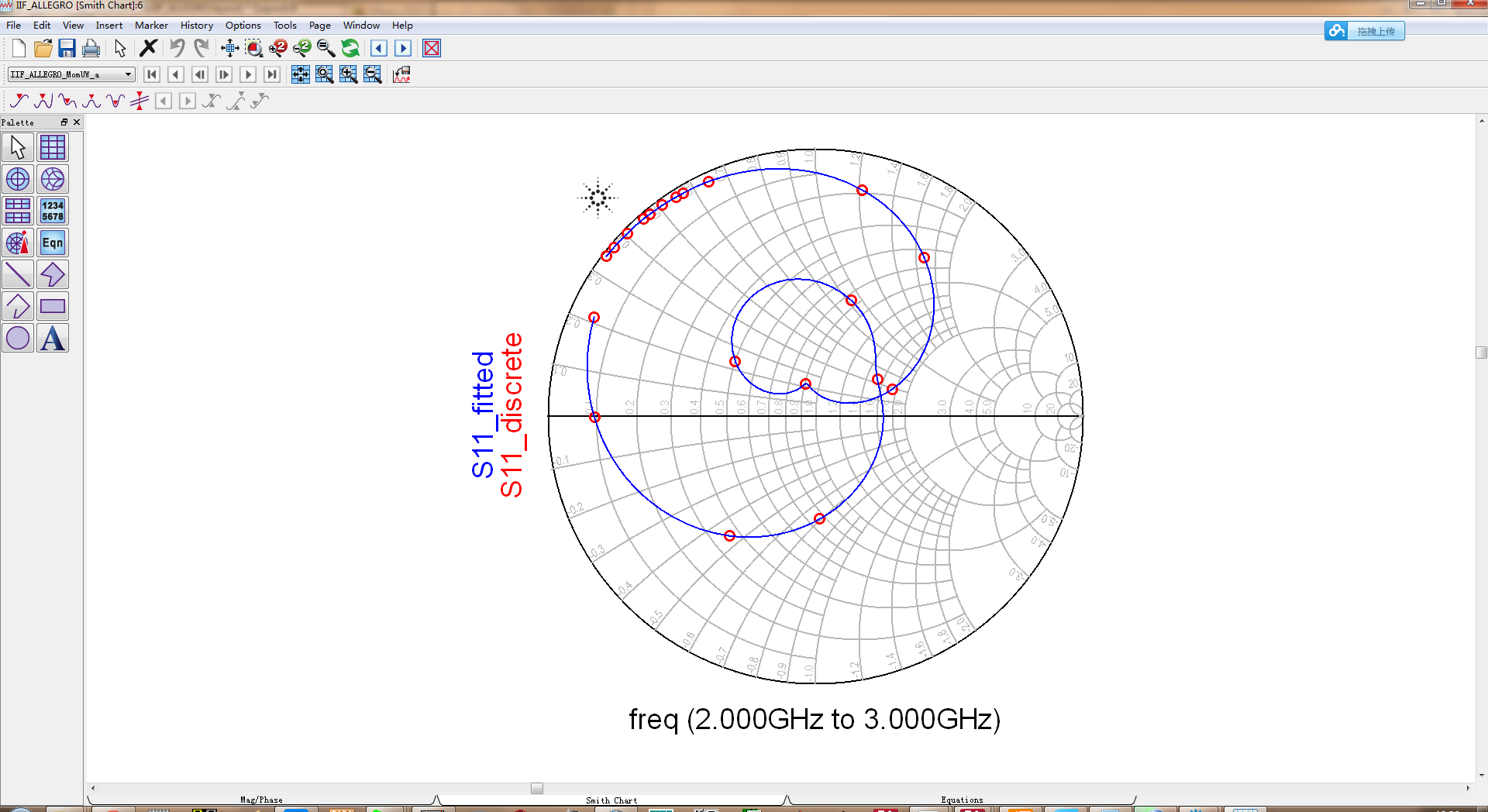
Task: Insert a list with the 1234 5678 icon
Action: (53, 211)
